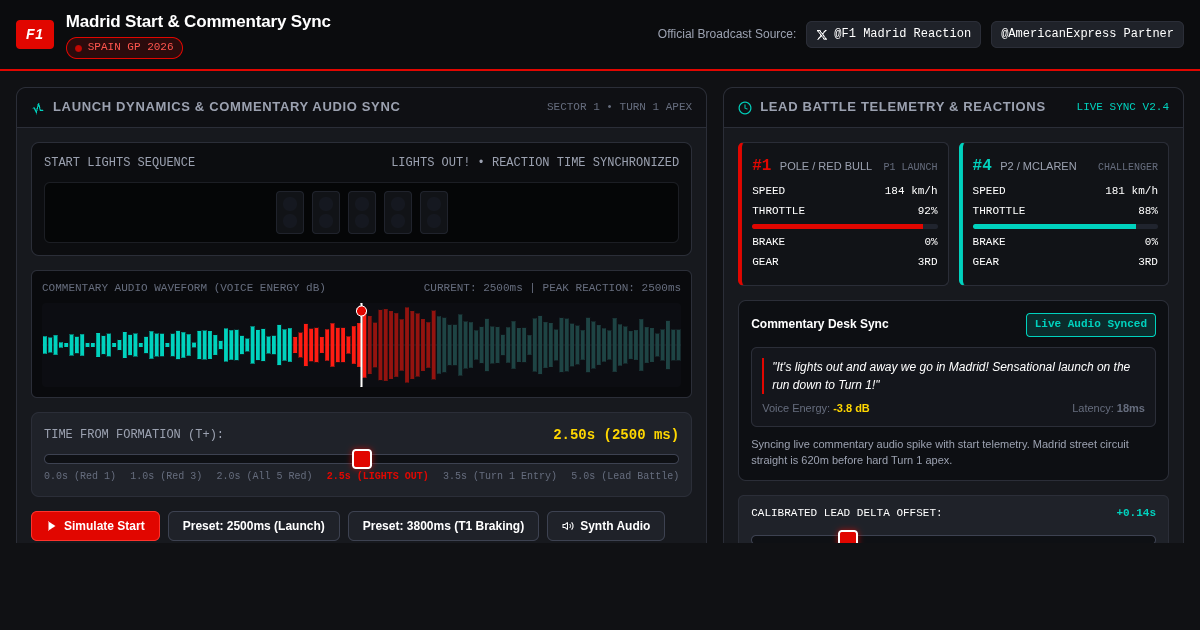Click the clock icon beside Lead Battle Telemetry
This screenshot has height=630, width=1200.
745,108
